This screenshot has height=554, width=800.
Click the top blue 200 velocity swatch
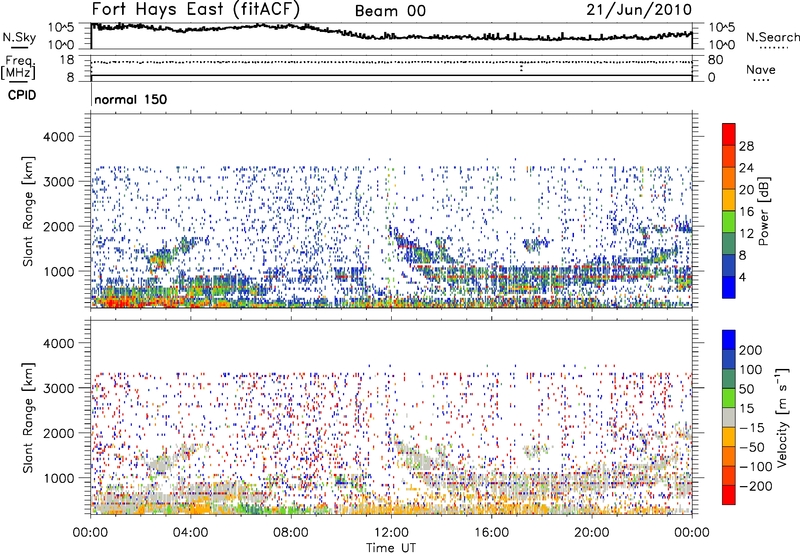click(x=729, y=340)
